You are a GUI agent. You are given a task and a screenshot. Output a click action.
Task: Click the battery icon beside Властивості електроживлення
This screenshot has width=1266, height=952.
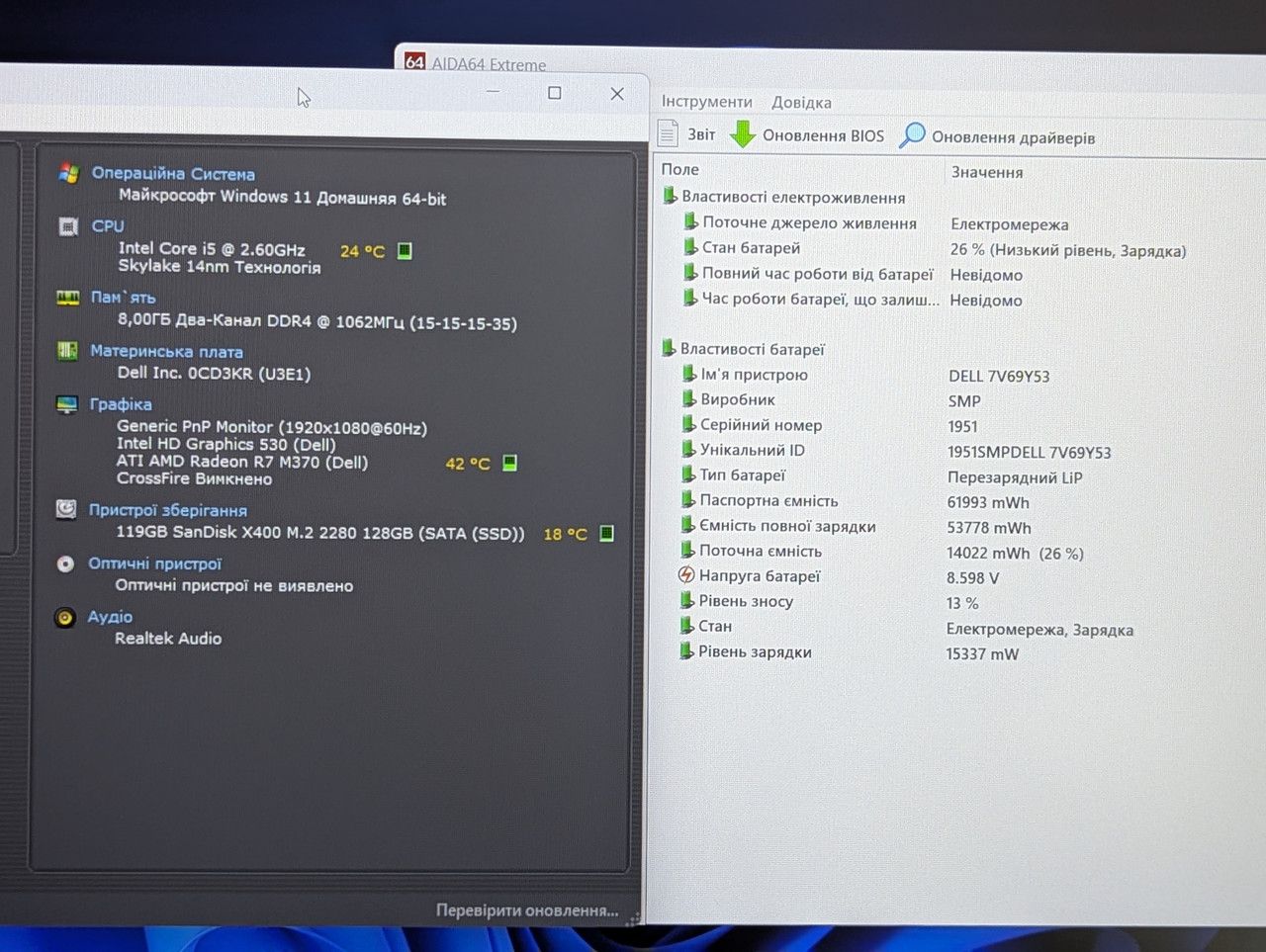coord(670,196)
